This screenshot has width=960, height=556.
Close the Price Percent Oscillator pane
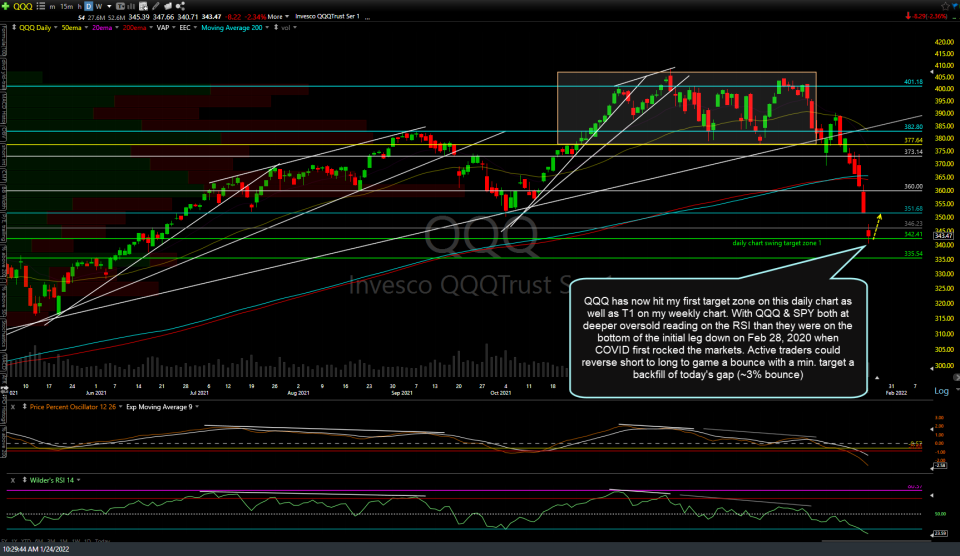pyautogui.click(x=13, y=407)
